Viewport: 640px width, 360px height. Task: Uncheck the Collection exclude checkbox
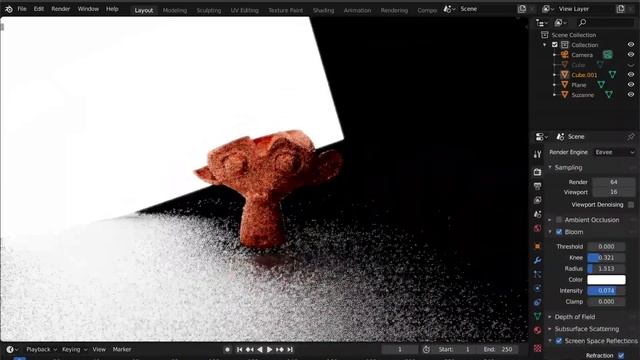(555, 45)
